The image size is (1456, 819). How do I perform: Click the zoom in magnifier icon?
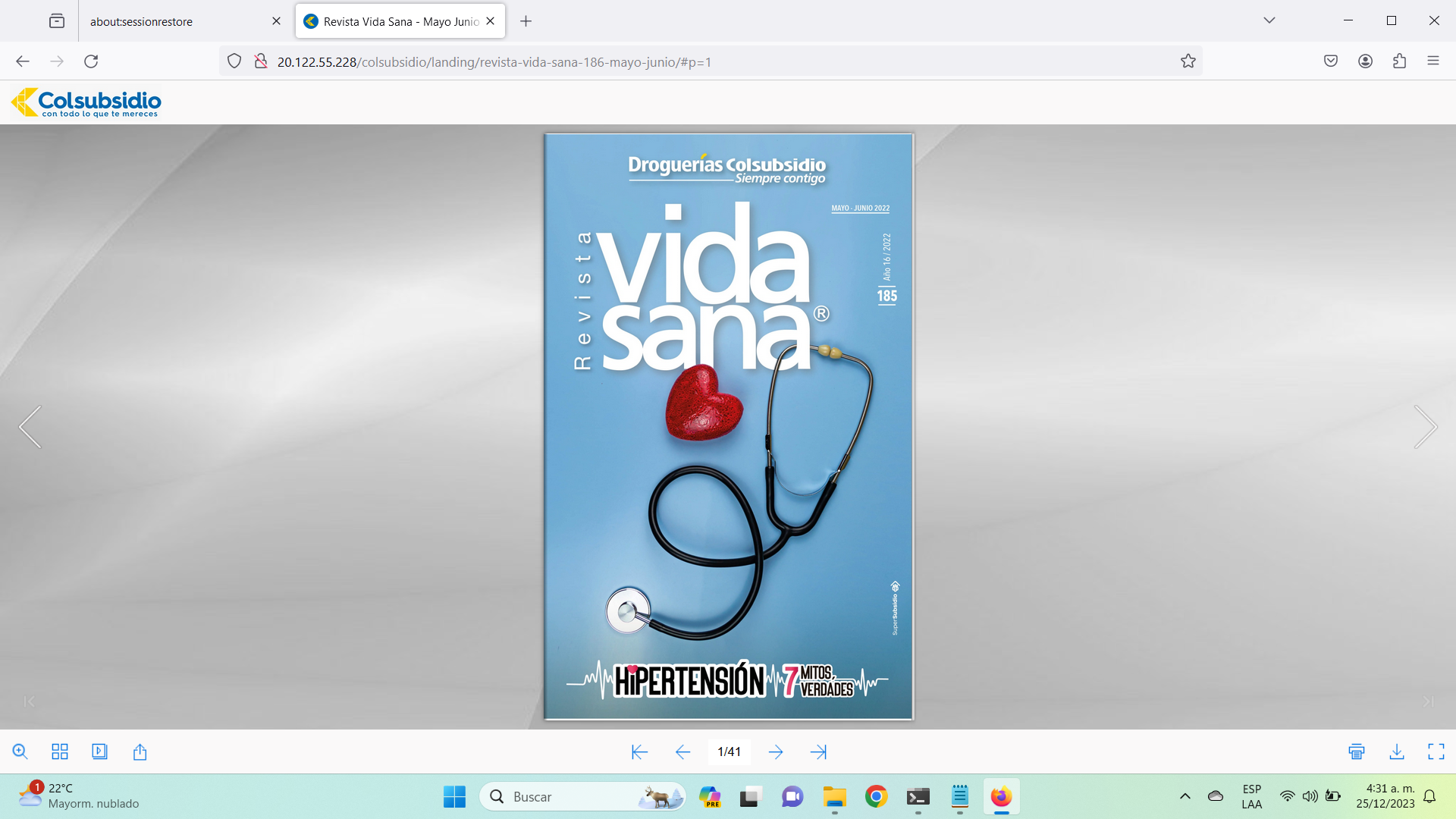tap(20, 752)
